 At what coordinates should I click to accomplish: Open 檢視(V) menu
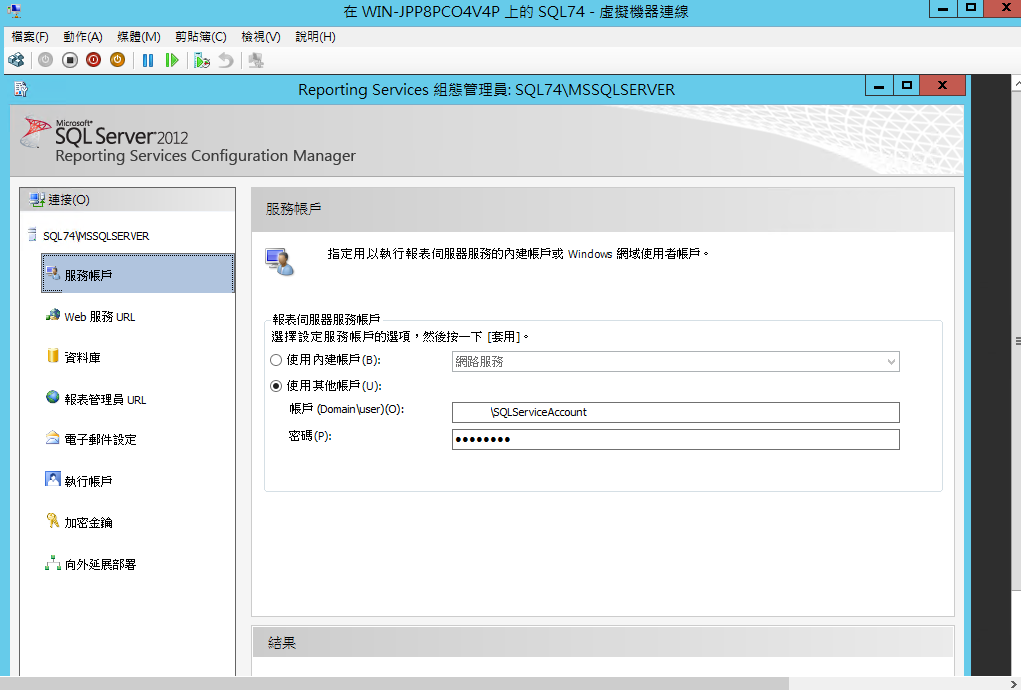260,37
